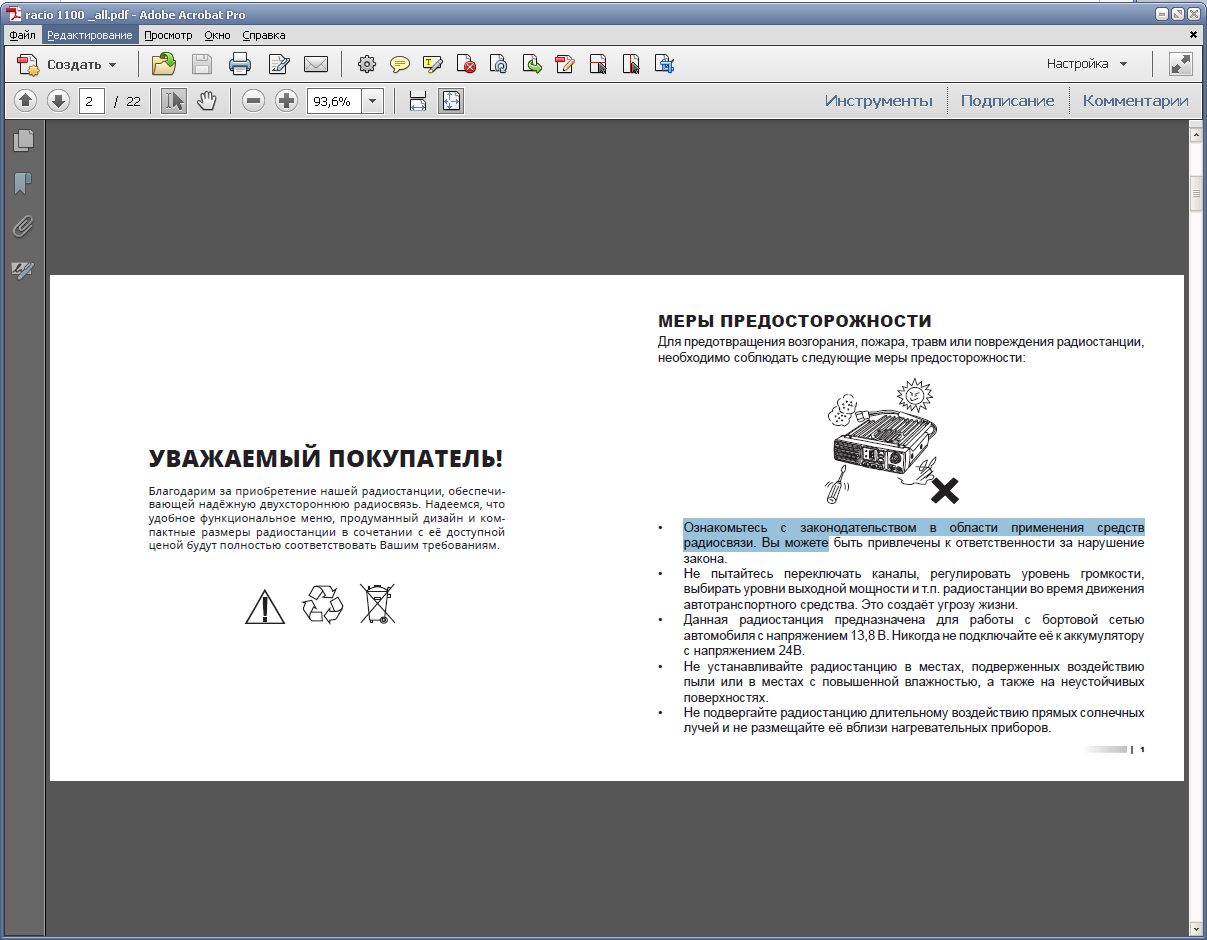Click heading МЕРЫ ПРЕДОСТОРОЖНОСТИ

pos(795,321)
